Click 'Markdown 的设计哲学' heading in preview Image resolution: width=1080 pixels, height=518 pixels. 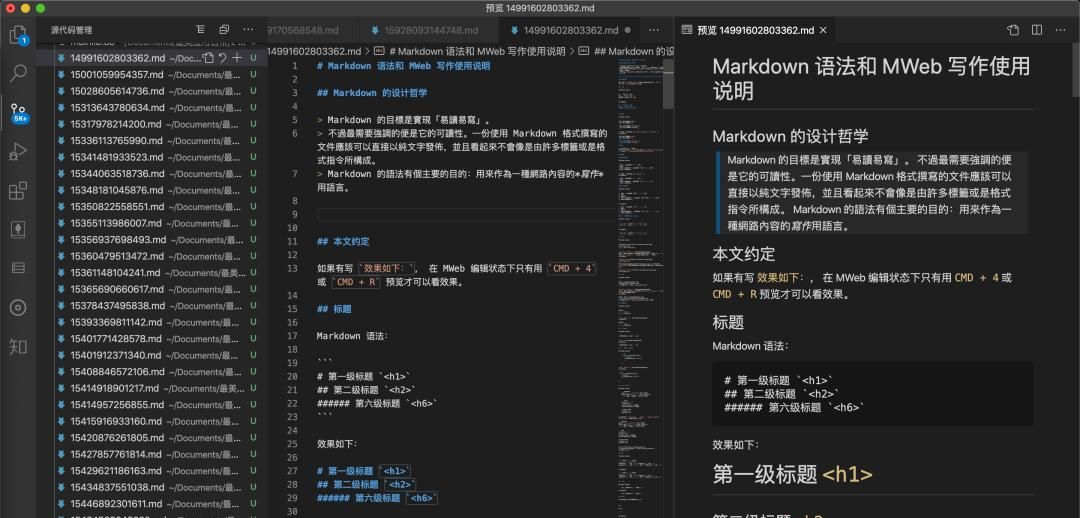790,136
